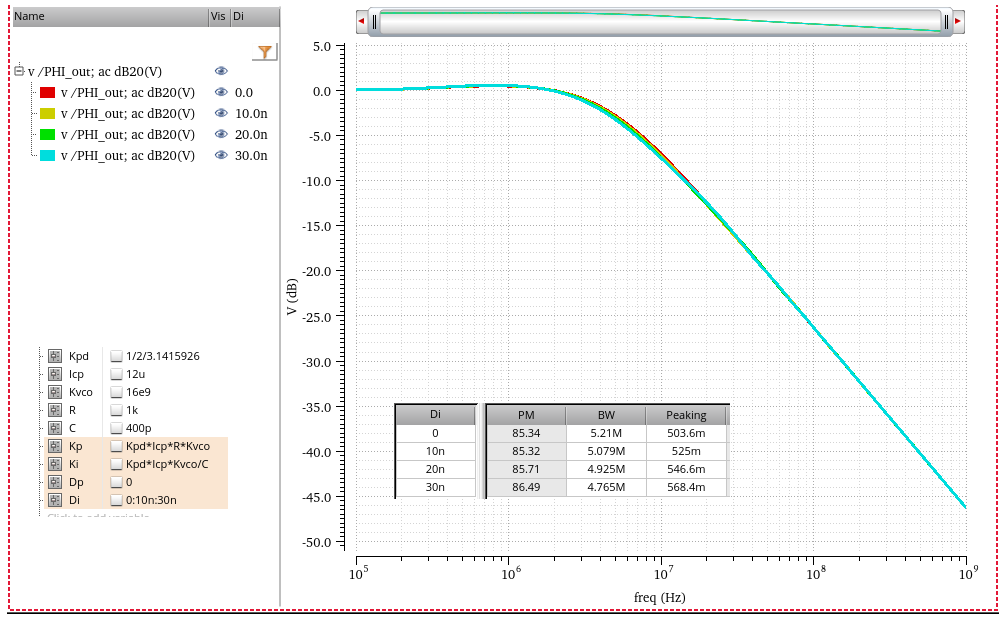Viewport: 1006px width, 618px height.
Task: Hide the 0.0 trace with eye icon
Action: click(x=221, y=92)
